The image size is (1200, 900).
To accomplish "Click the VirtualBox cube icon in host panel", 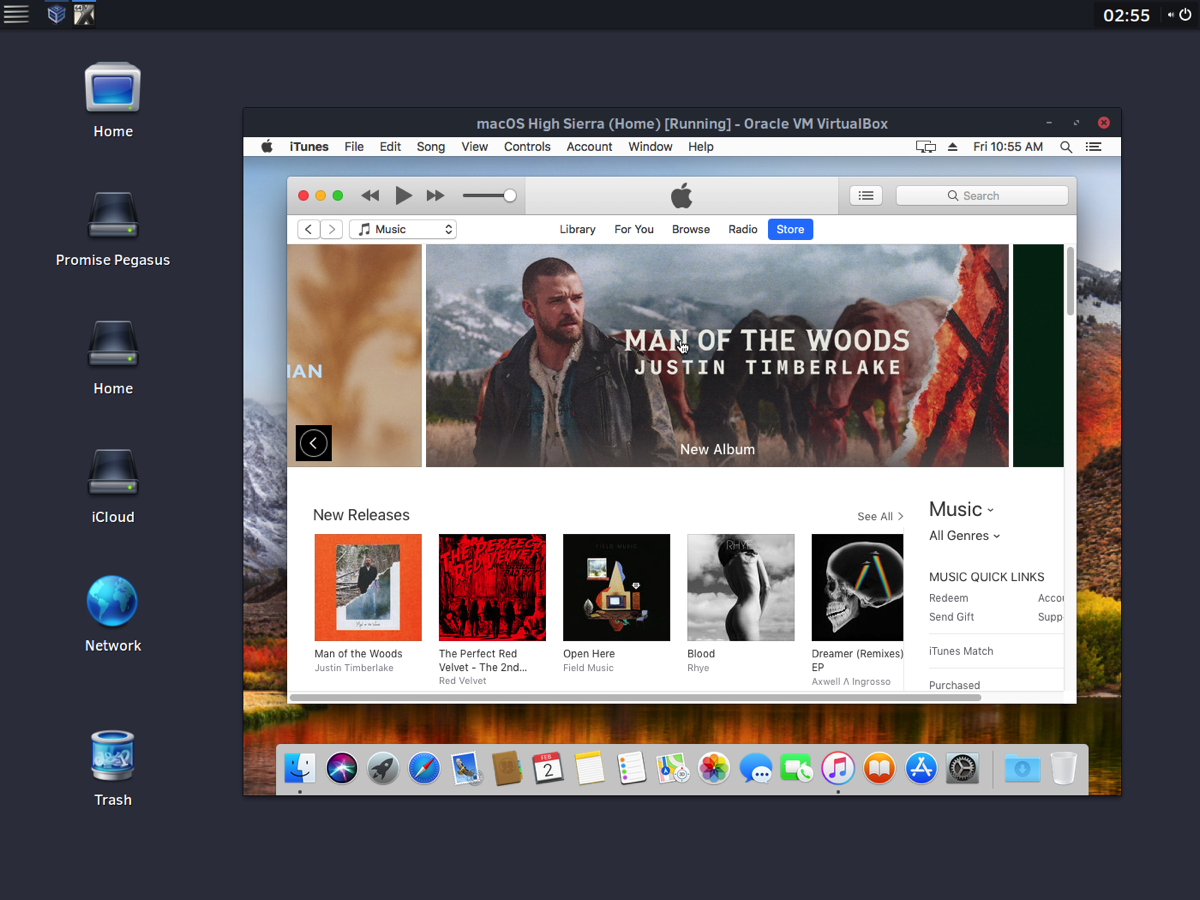I will [x=57, y=14].
